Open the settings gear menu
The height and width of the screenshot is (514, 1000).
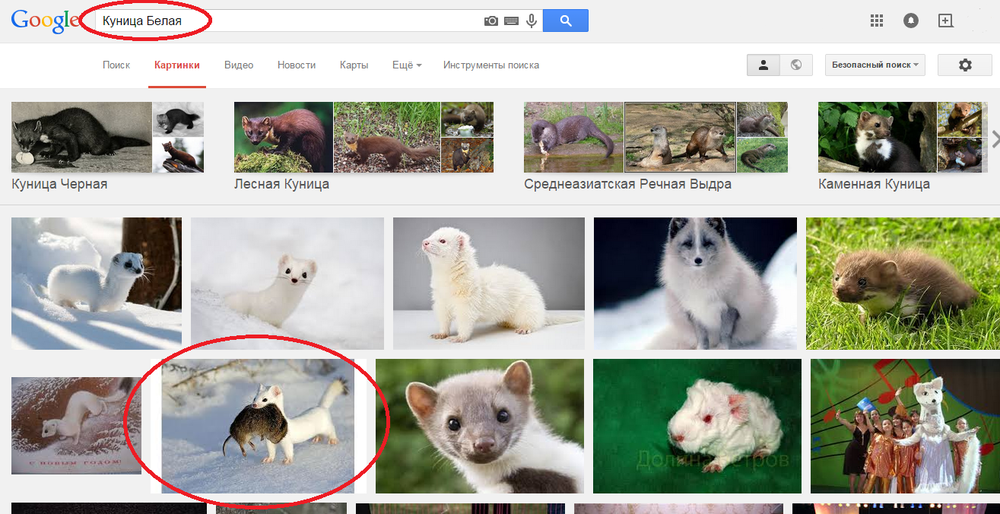pyautogui.click(x=964, y=65)
